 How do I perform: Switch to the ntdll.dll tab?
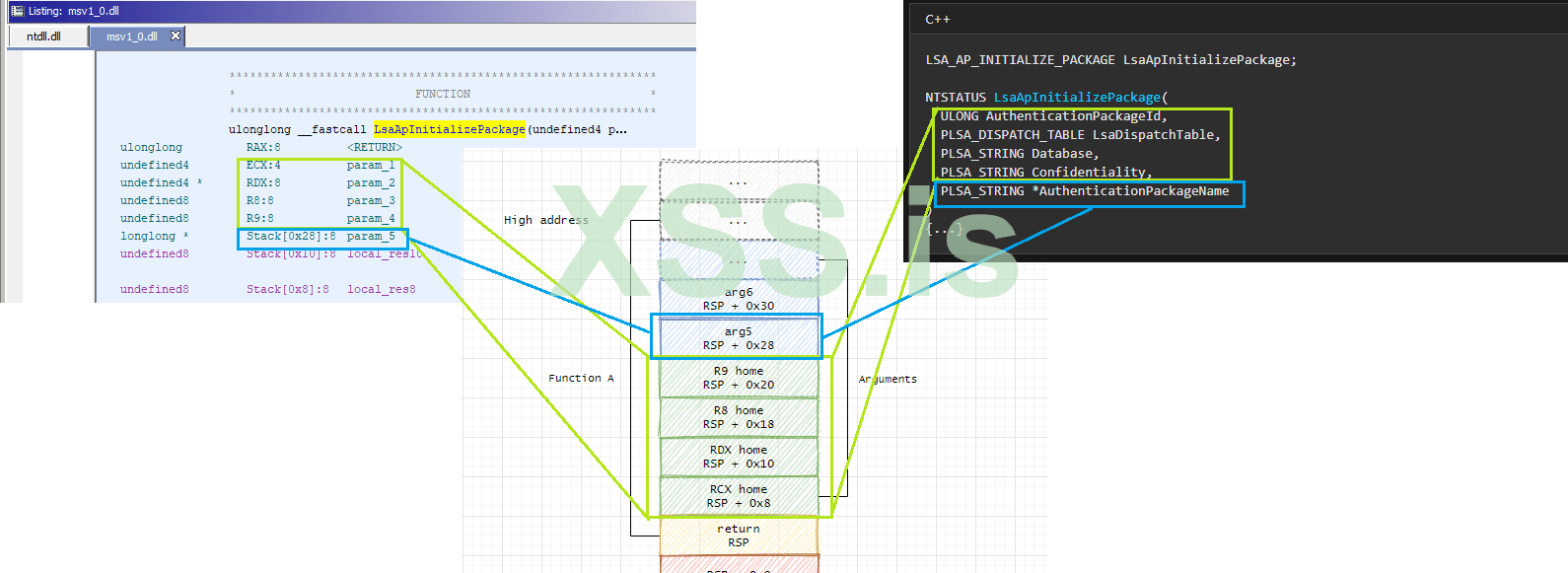click(x=44, y=36)
